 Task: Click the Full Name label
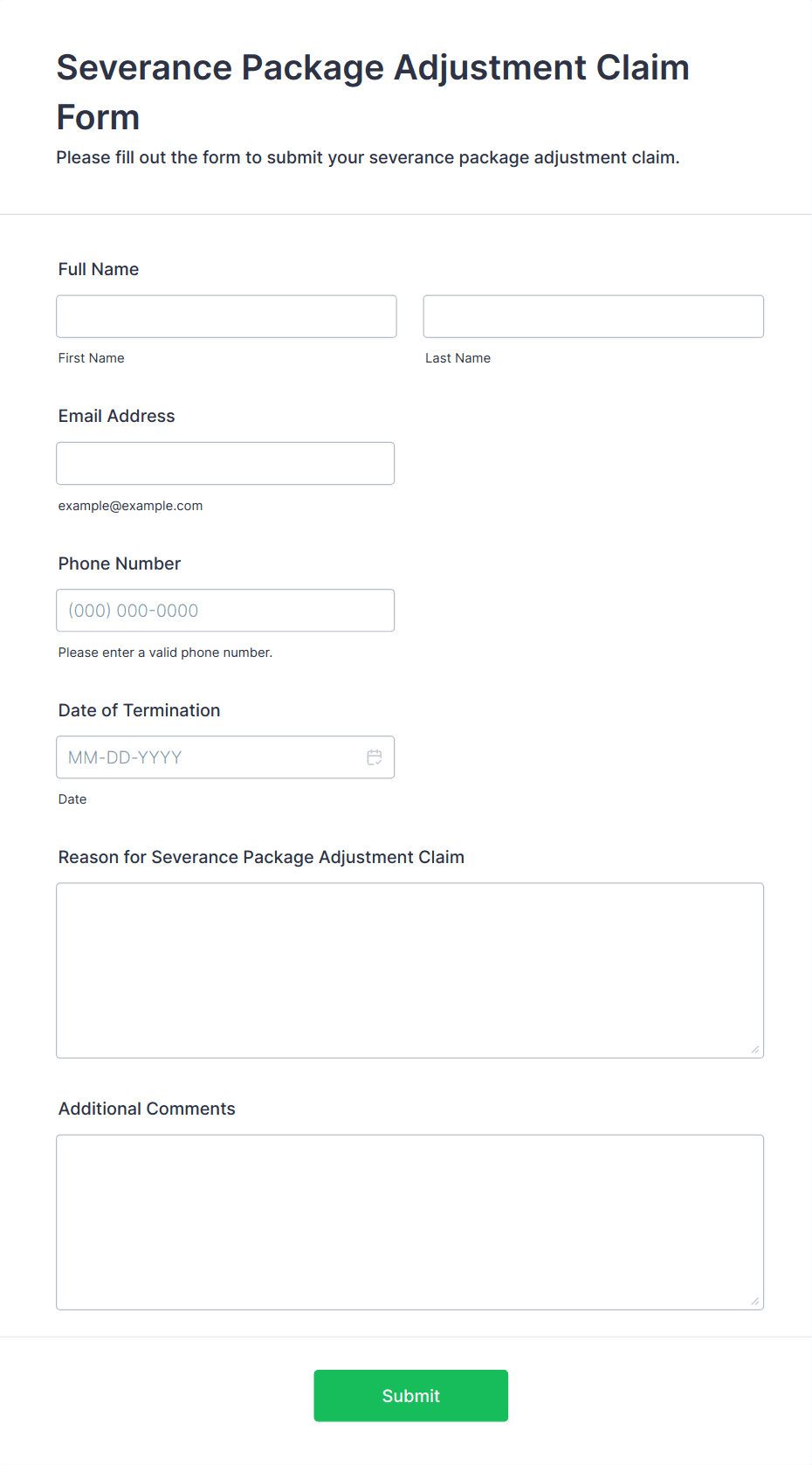click(x=99, y=269)
